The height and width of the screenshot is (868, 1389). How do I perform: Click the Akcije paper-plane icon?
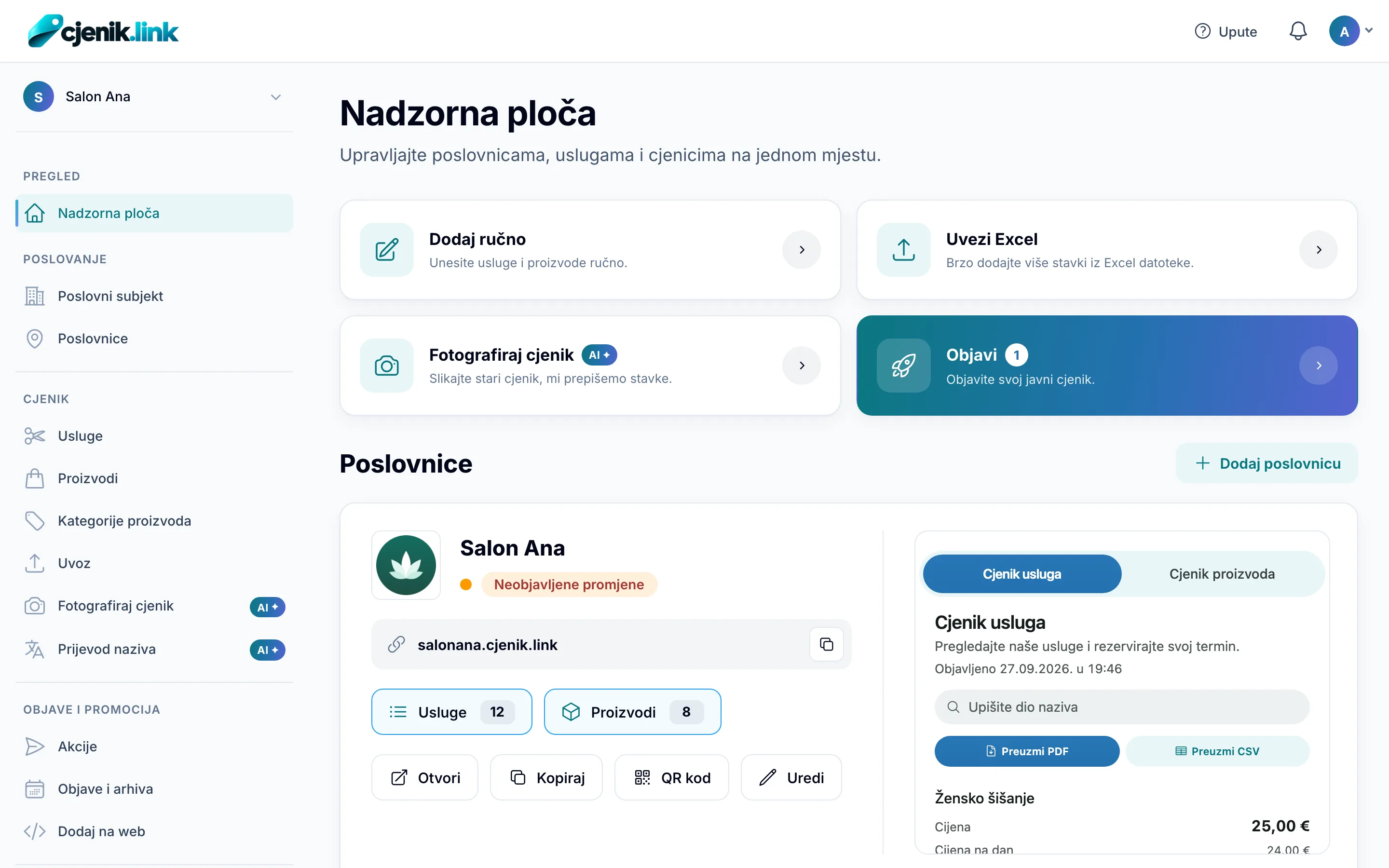coord(34,746)
